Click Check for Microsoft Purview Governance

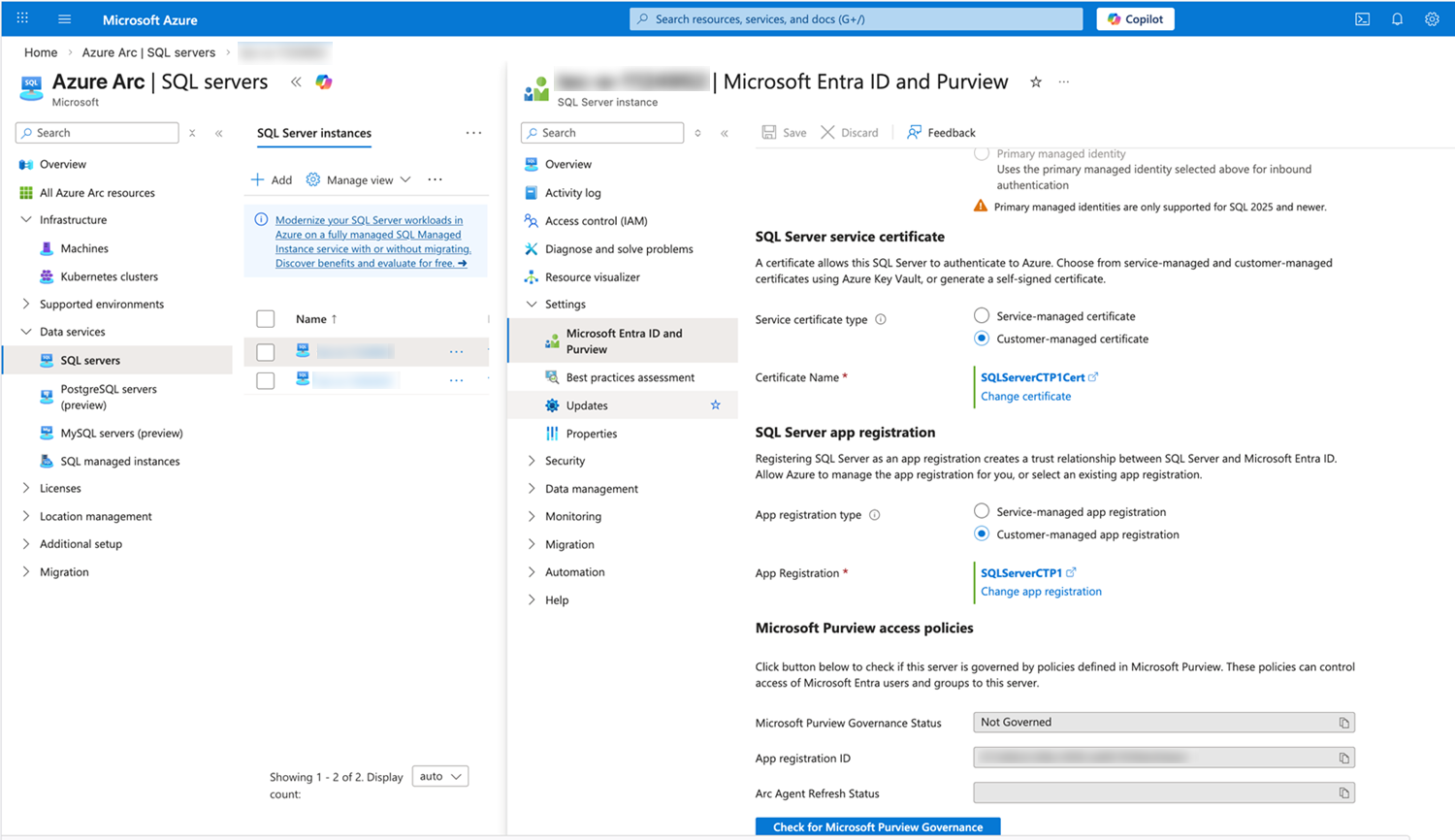(877, 826)
